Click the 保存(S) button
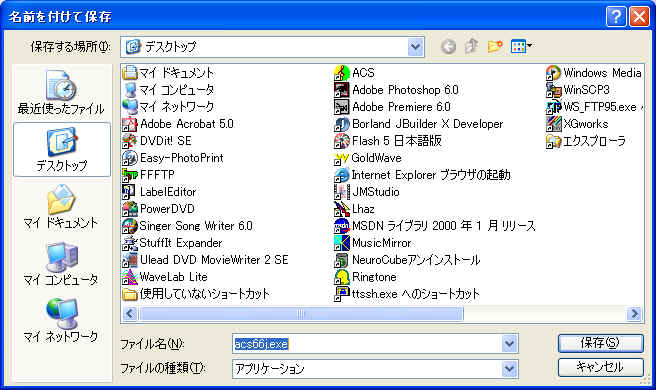The image size is (656, 390). 600,343
